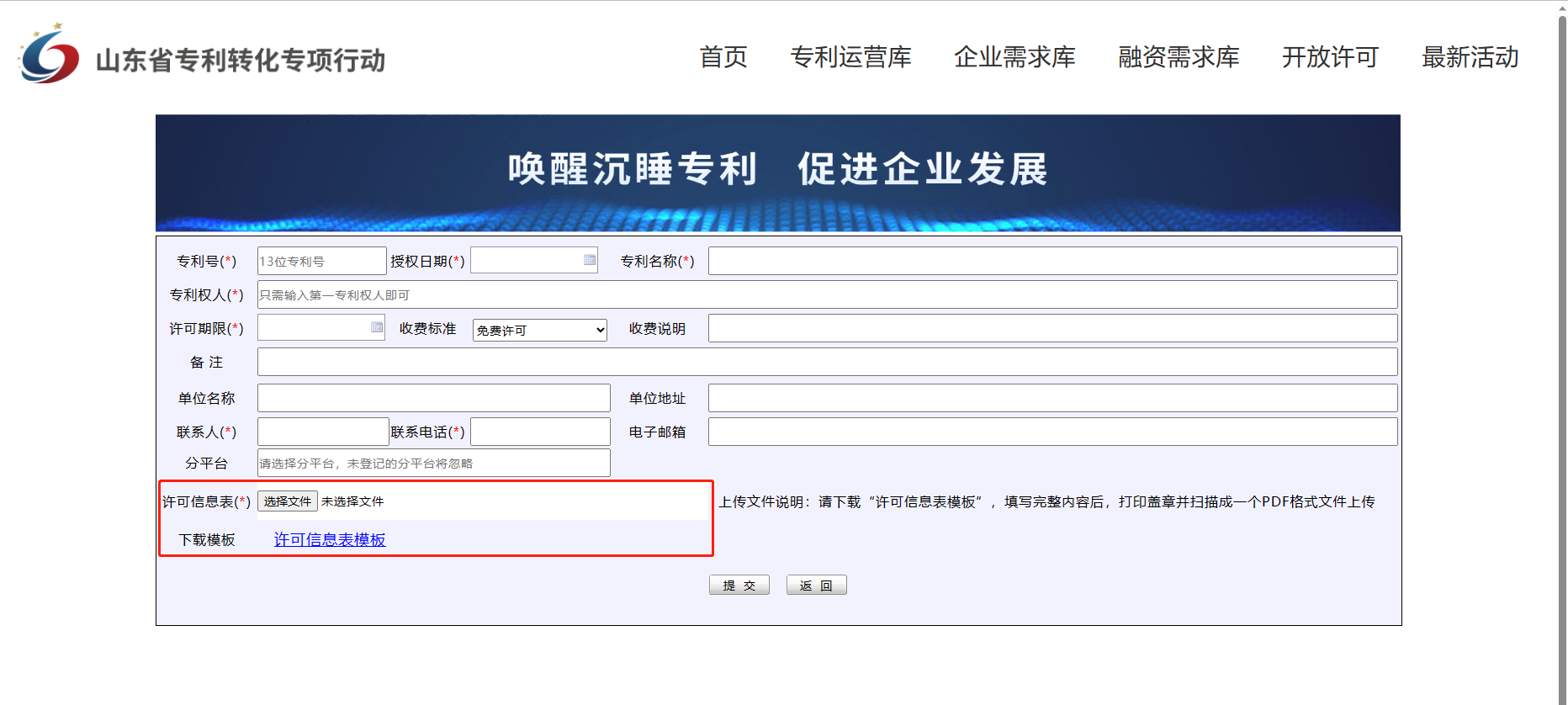This screenshot has width=1568, height=705.
Task: Focus the 收费说明 input field
Action: [1052, 328]
